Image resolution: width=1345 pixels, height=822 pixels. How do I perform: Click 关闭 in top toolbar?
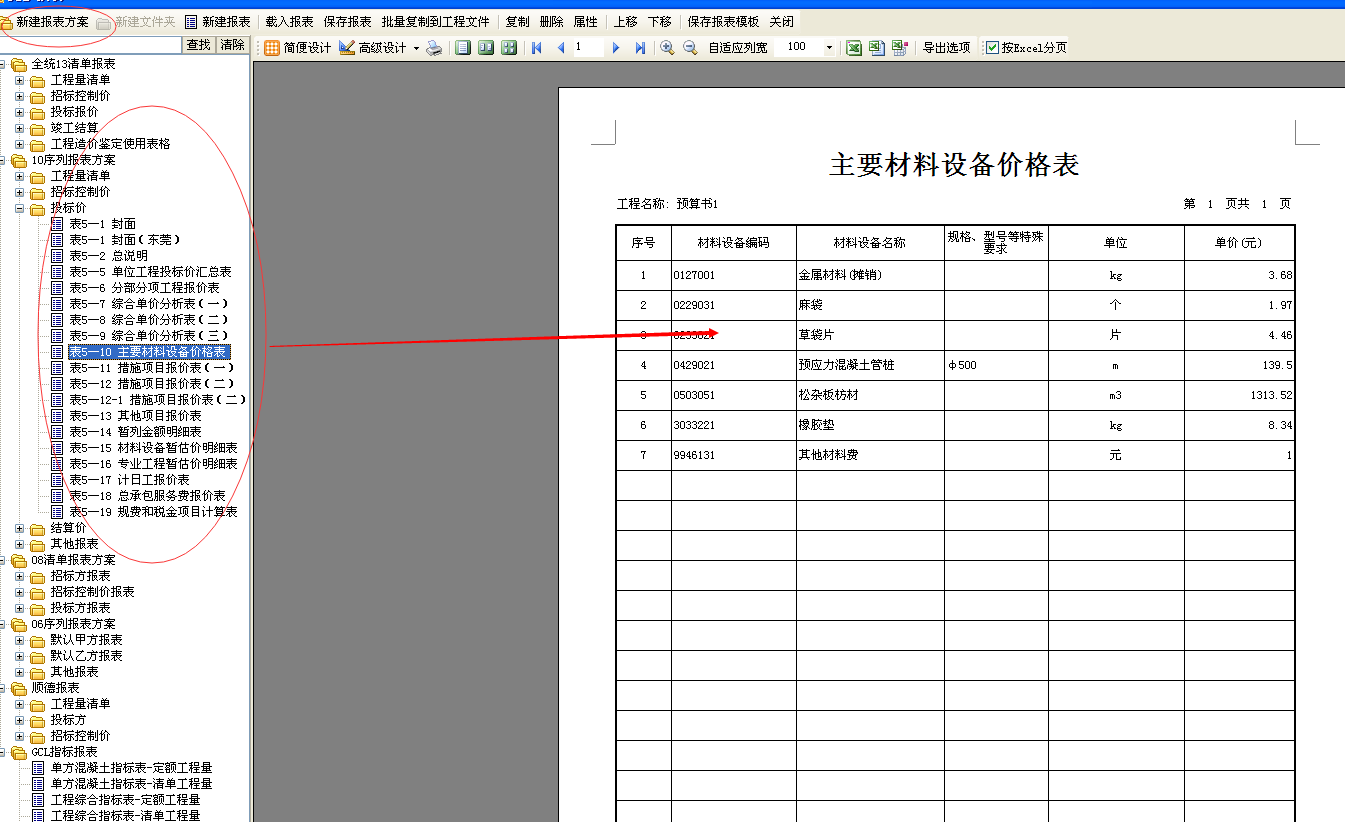point(781,21)
